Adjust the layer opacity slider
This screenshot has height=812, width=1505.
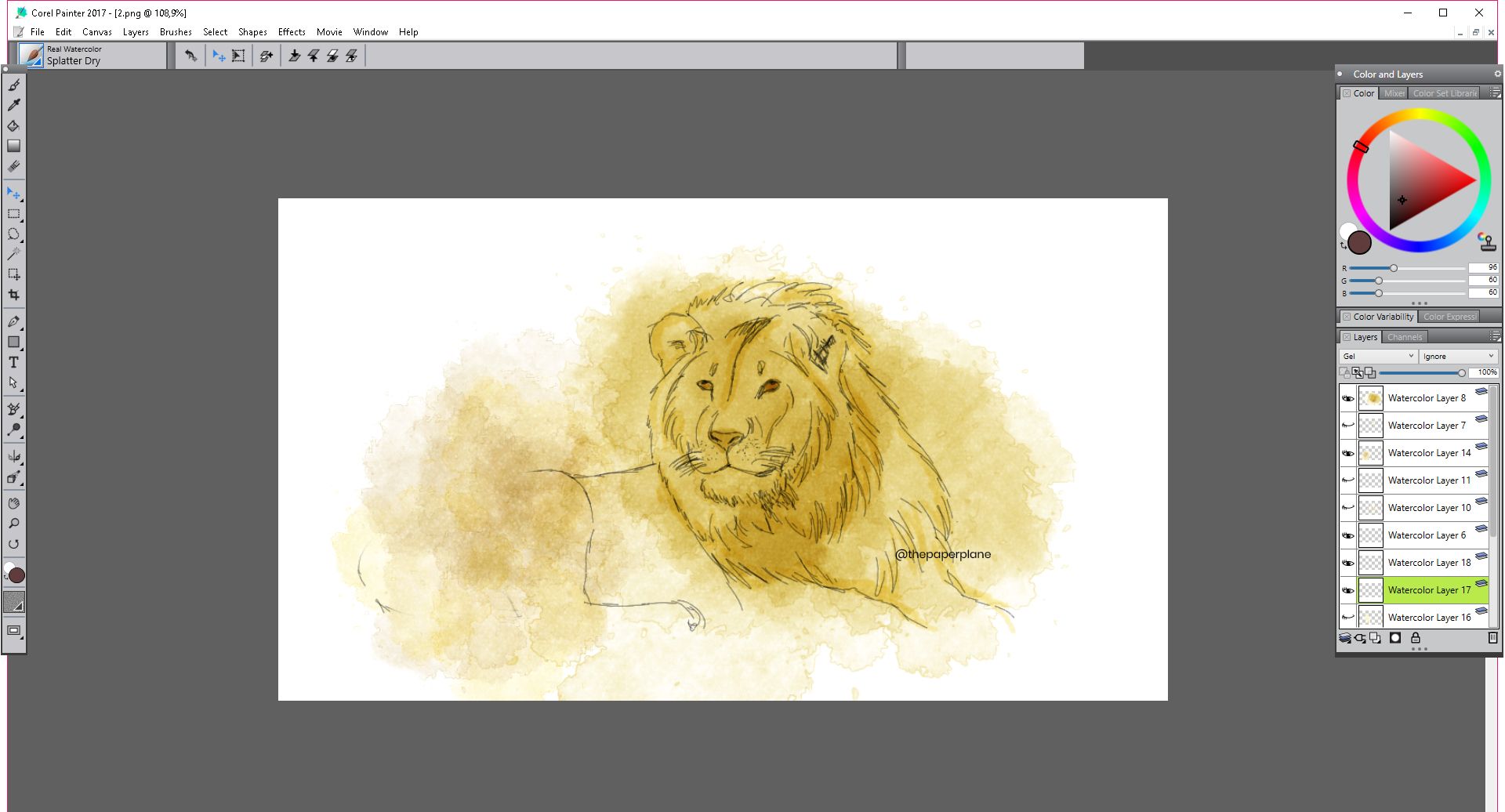point(1421,373)
